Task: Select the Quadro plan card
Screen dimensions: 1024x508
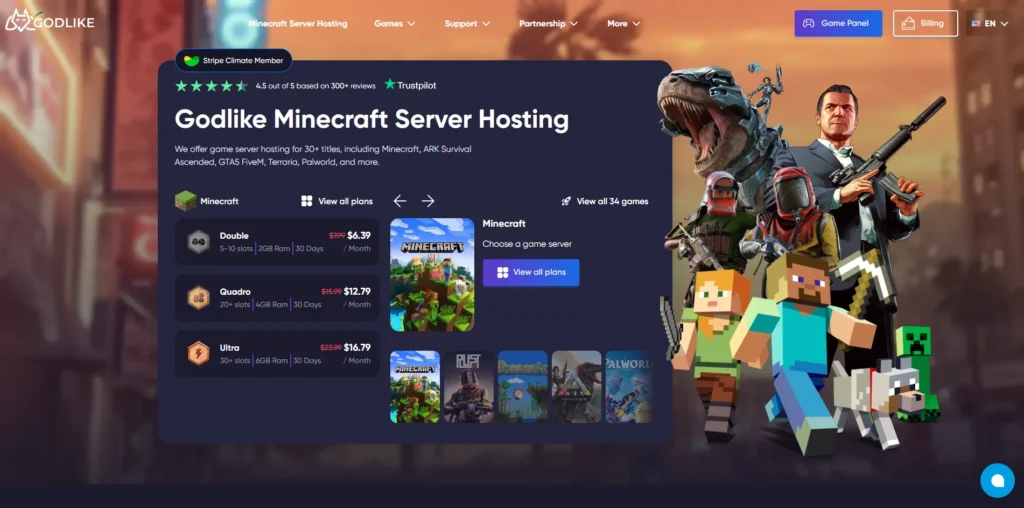Action: [x=277, y=298]
